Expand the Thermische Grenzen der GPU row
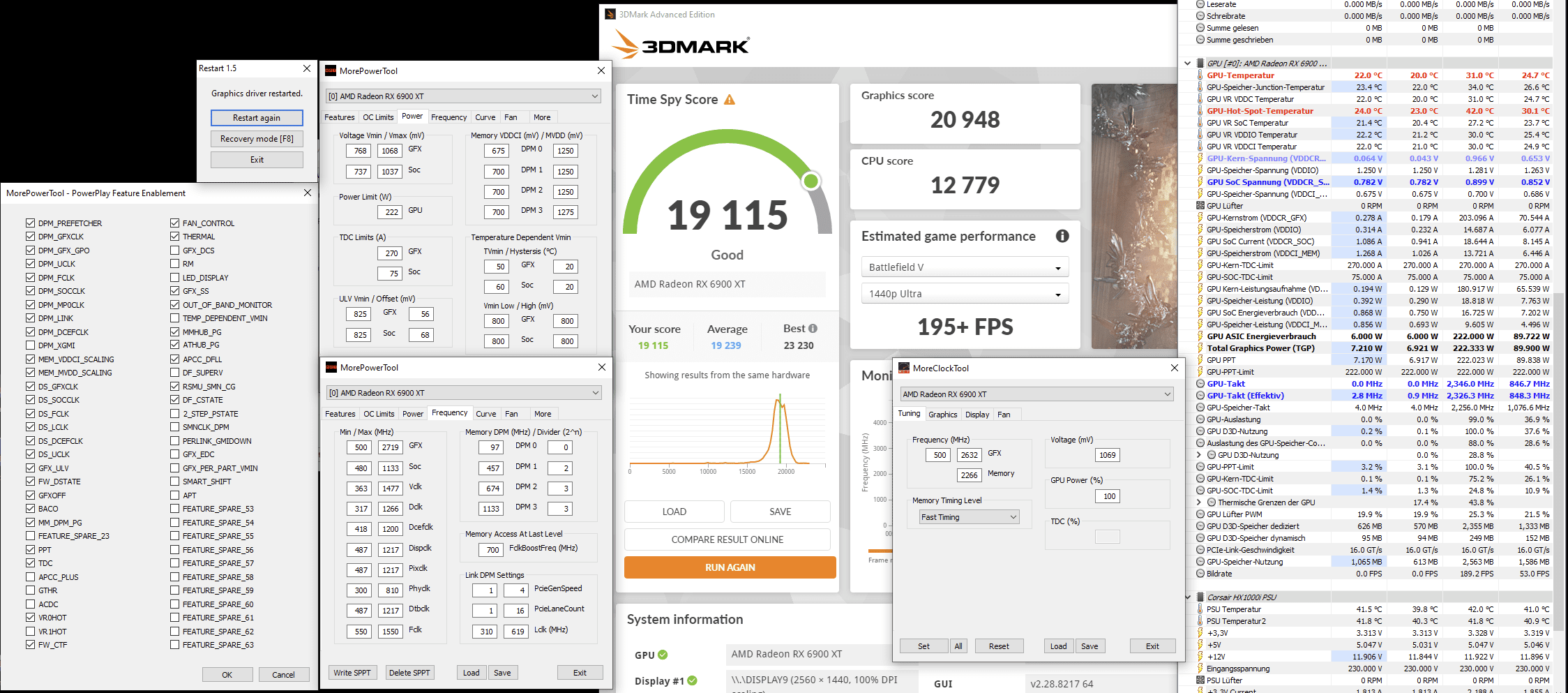This screenshot has height=693, width=1568. pos(1199,502)
